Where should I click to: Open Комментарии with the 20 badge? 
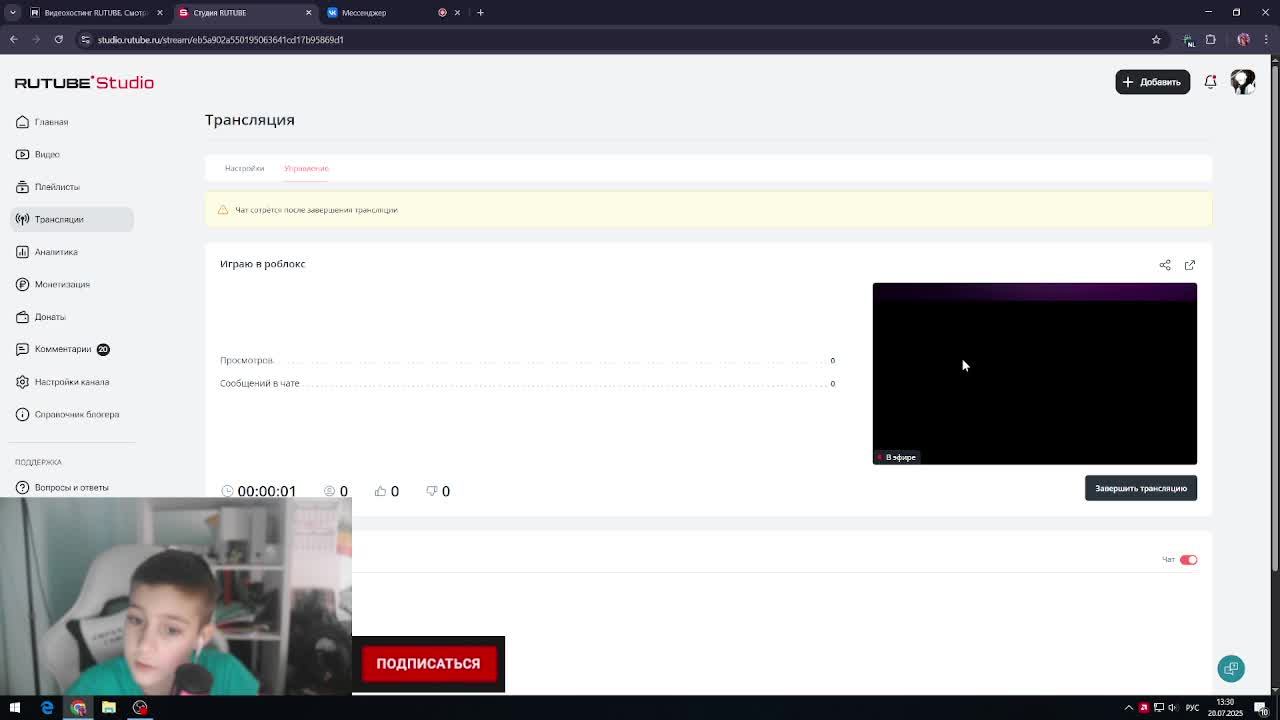(x=63, y=349)
